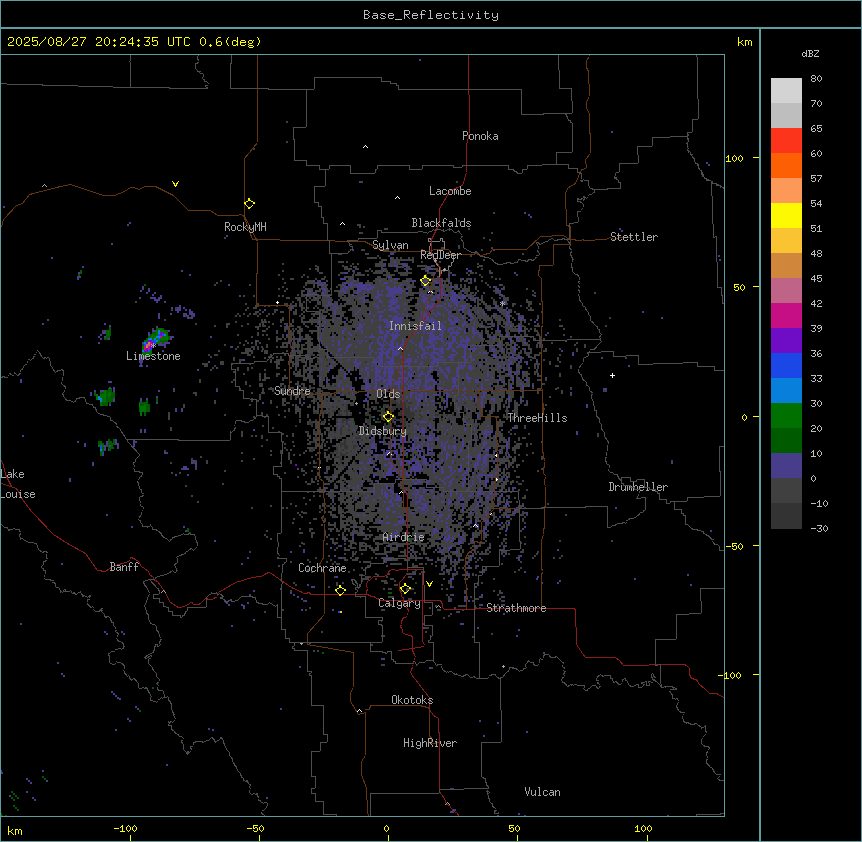Click the white asterisk marker east of Innisfail
This screenshot has height=842, width=862.
coord(502,303)
